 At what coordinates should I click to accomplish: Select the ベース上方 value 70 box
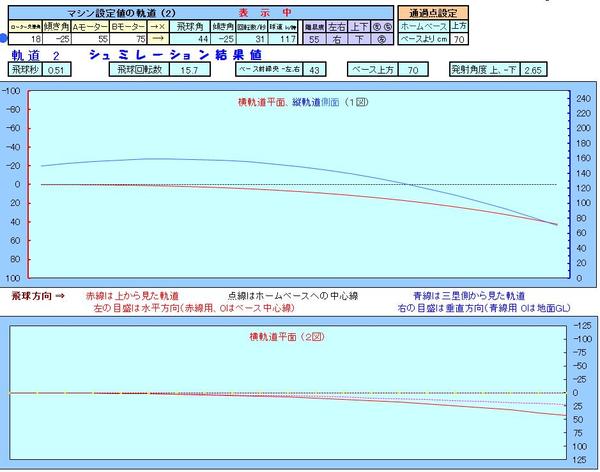(412, 71)
